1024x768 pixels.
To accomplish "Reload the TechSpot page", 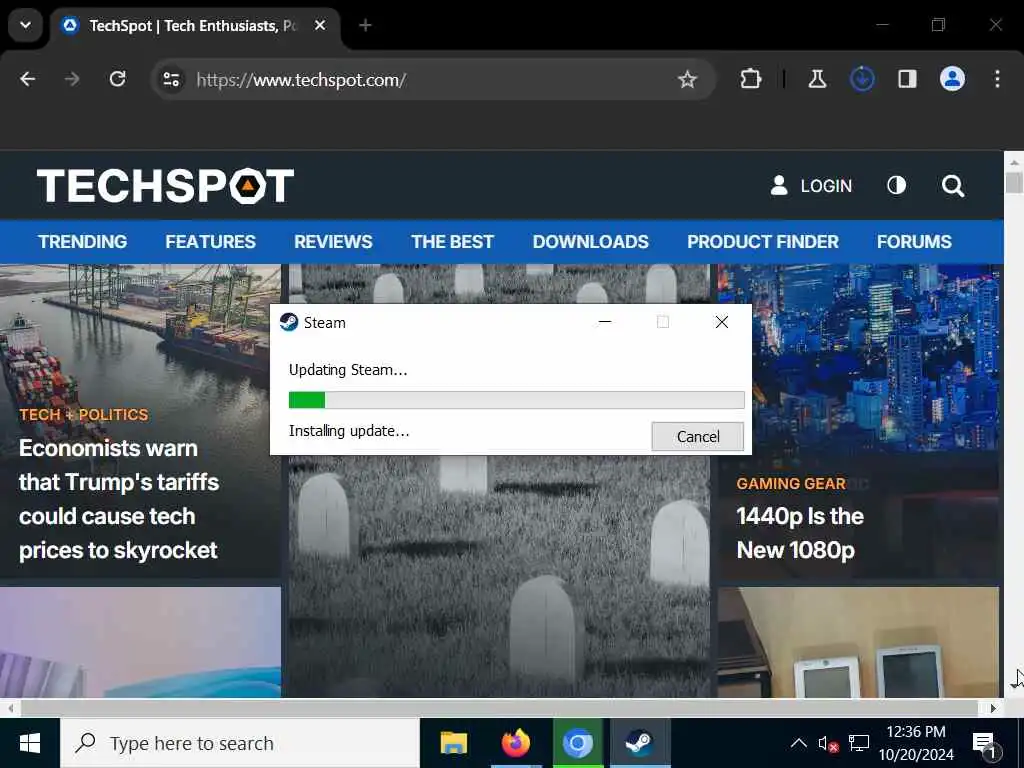I will 118,79.
